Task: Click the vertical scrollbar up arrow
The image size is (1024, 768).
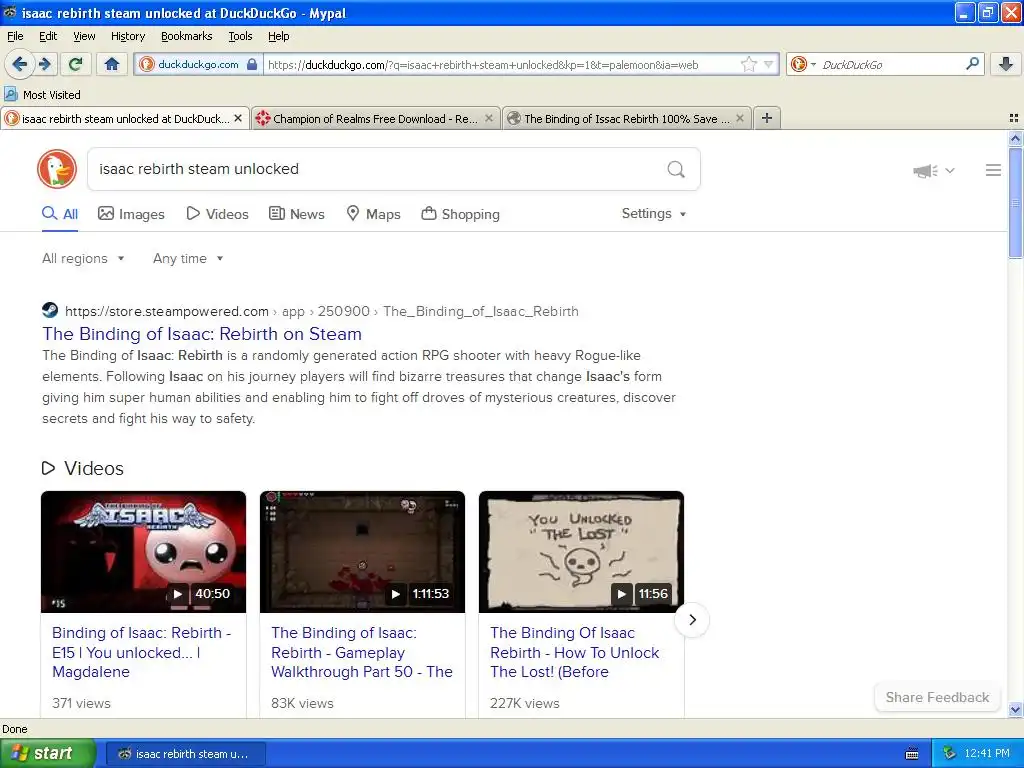Action: pos(1015,138)
